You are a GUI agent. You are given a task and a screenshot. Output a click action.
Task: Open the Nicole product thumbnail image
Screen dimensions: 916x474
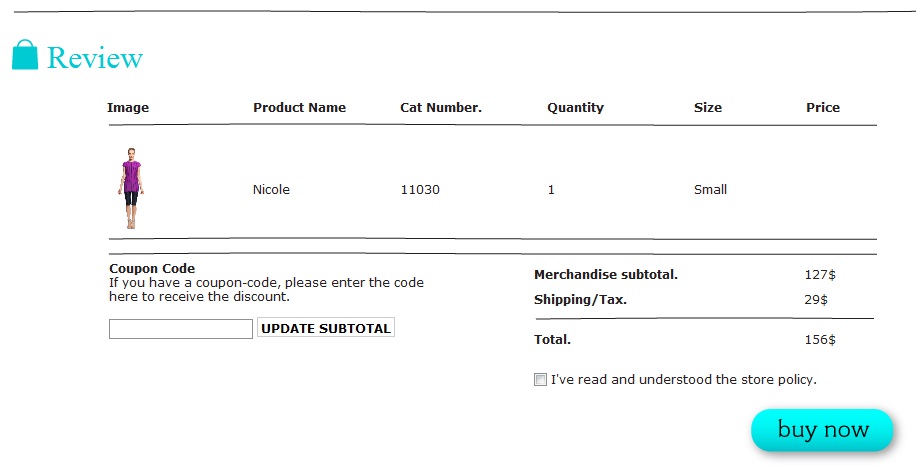click(x=131, y=188)
